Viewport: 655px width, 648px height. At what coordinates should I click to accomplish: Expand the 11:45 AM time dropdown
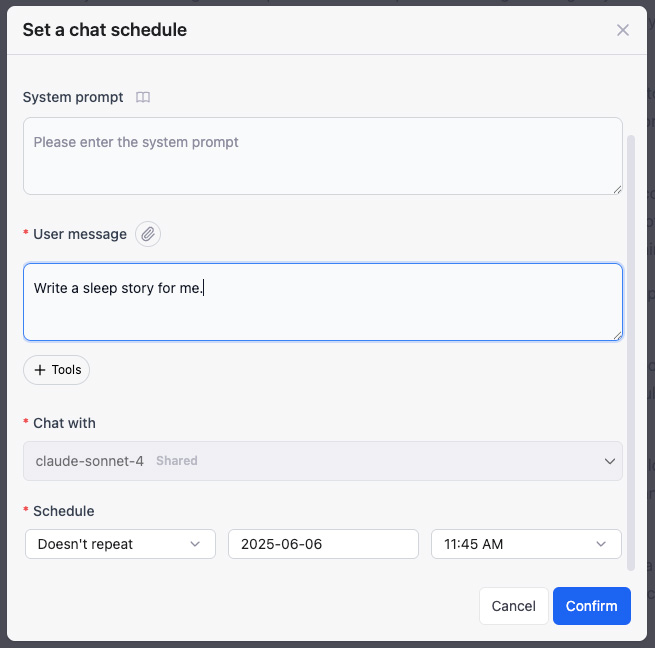526,544
